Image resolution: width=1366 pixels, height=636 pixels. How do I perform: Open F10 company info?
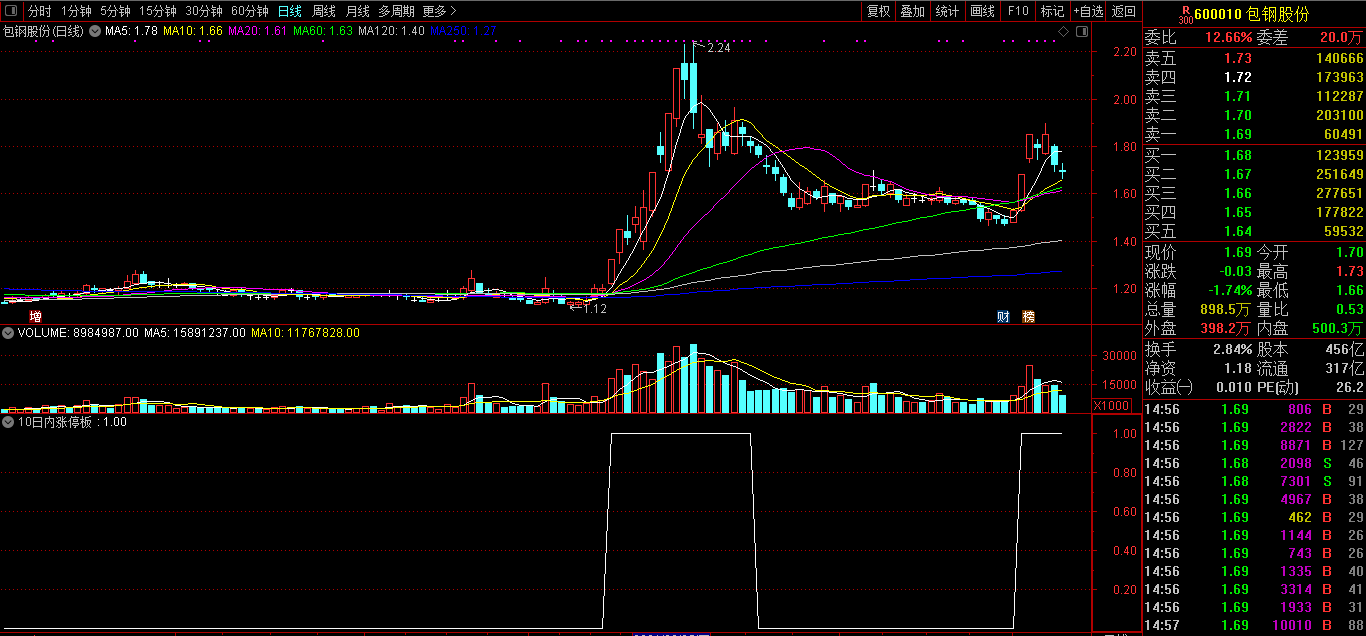(x=1018, y=11)
